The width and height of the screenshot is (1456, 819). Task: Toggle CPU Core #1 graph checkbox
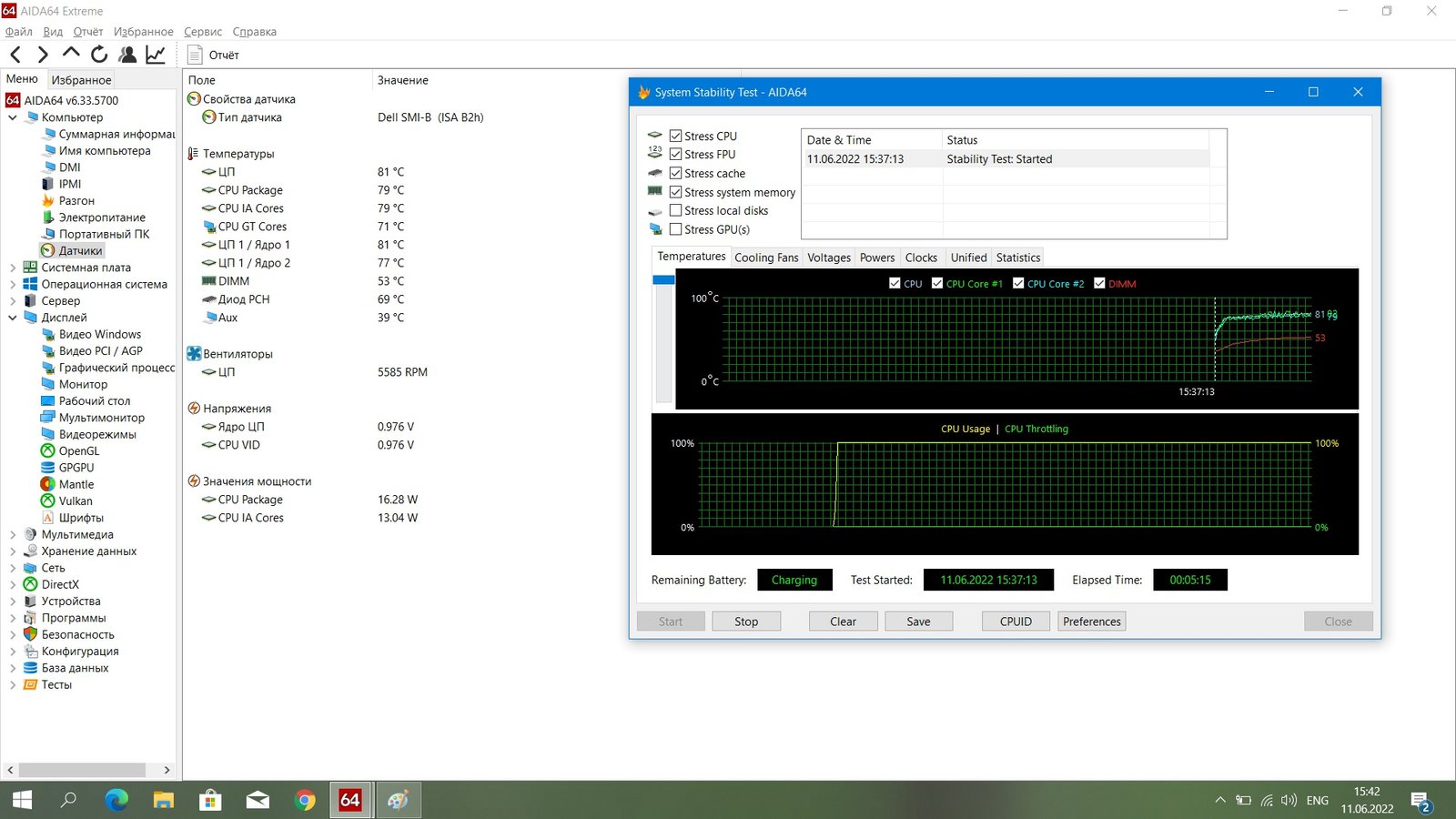[937, 283]
